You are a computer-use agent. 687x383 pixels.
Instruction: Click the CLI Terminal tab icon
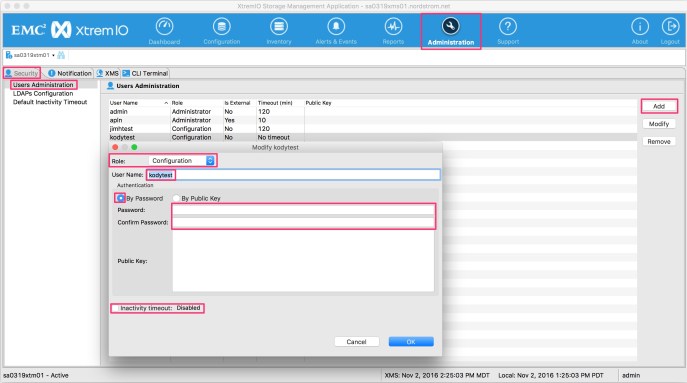tap(126, 73)
